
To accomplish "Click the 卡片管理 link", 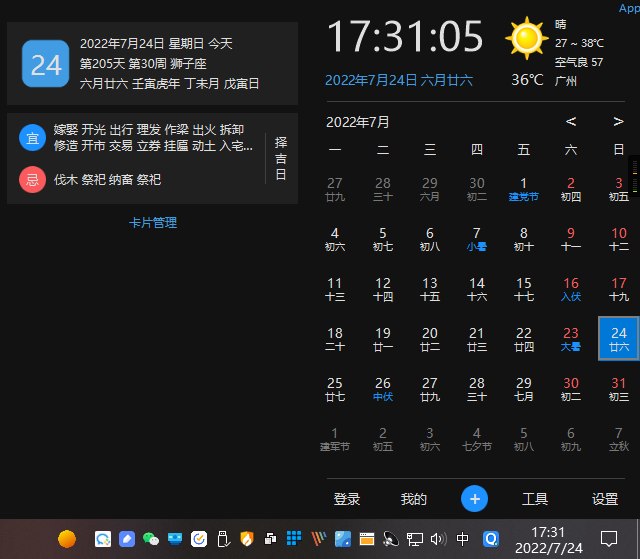I will click(x=153, y=223).
